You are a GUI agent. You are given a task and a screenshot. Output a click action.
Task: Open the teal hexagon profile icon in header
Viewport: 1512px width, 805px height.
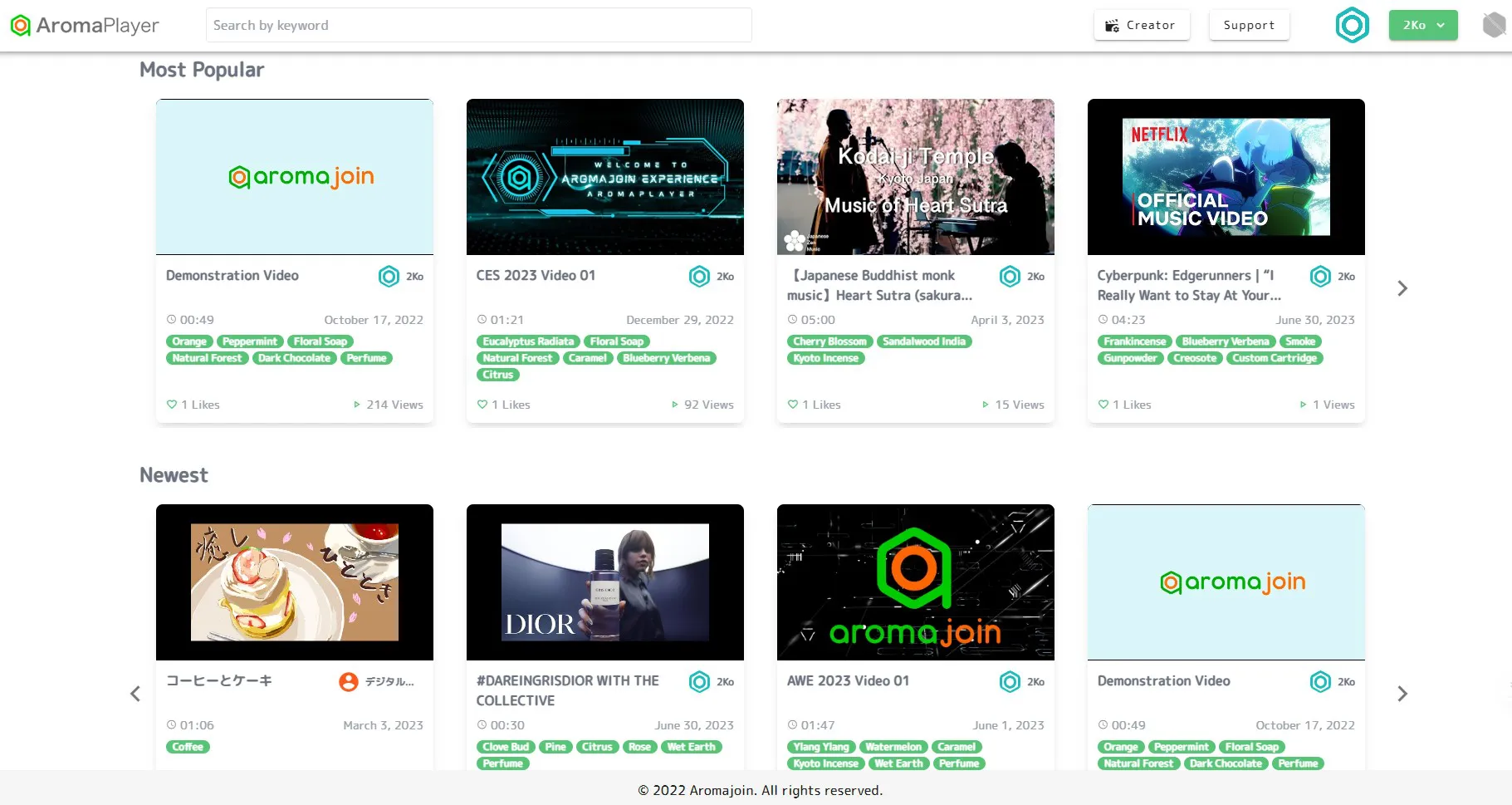(x=1352, y=26)
